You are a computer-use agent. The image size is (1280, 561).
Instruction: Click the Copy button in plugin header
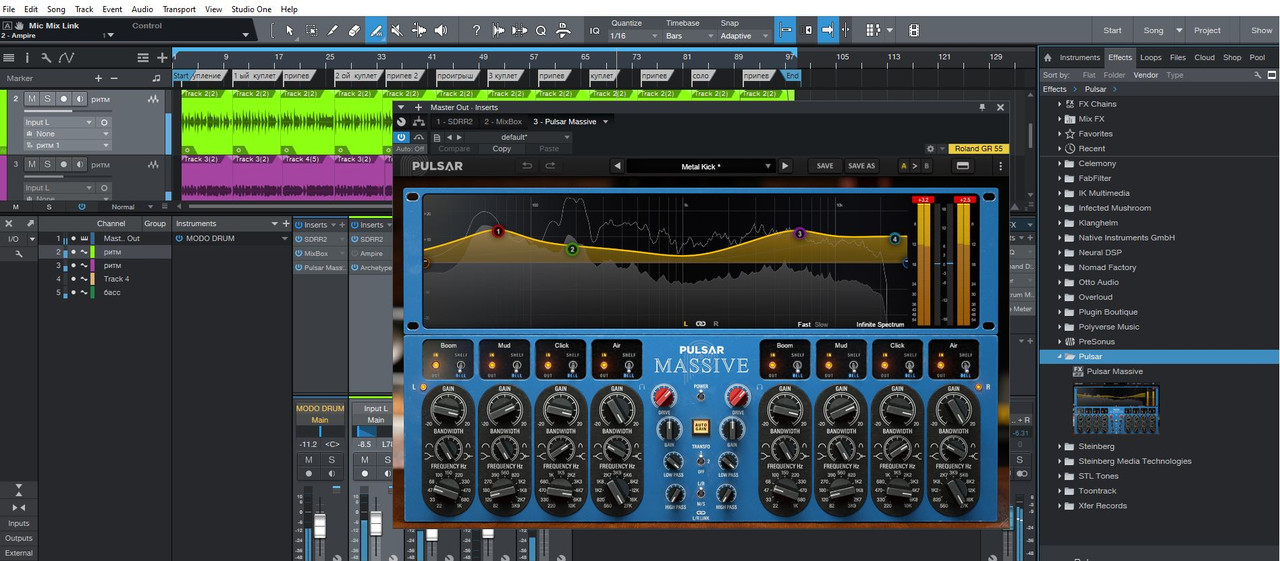[501, 149]
